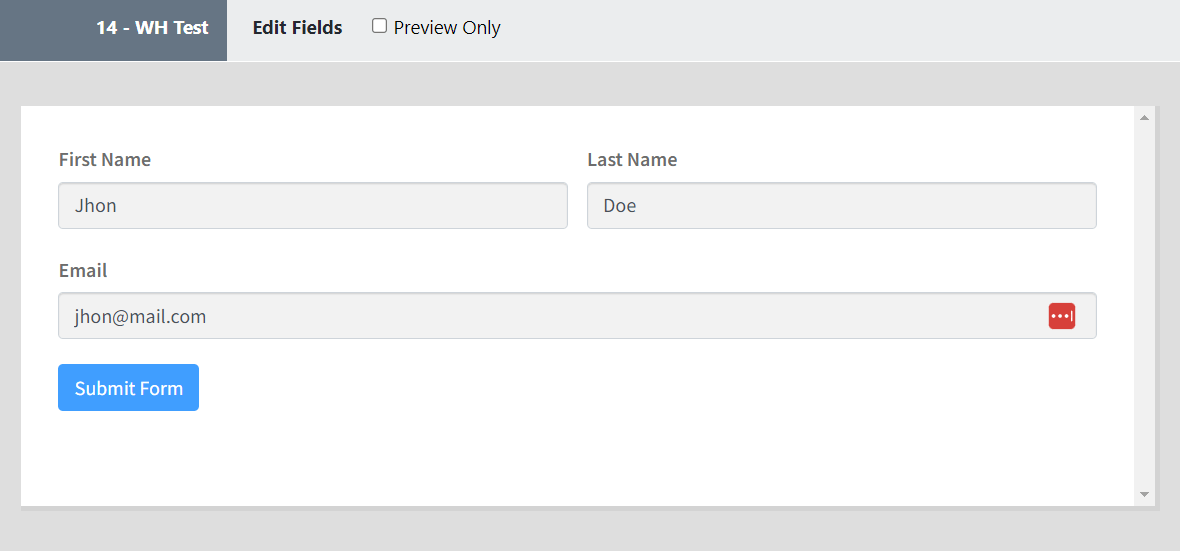Click the red password manager icon
1180x551 pixels.
(1061, 316)
